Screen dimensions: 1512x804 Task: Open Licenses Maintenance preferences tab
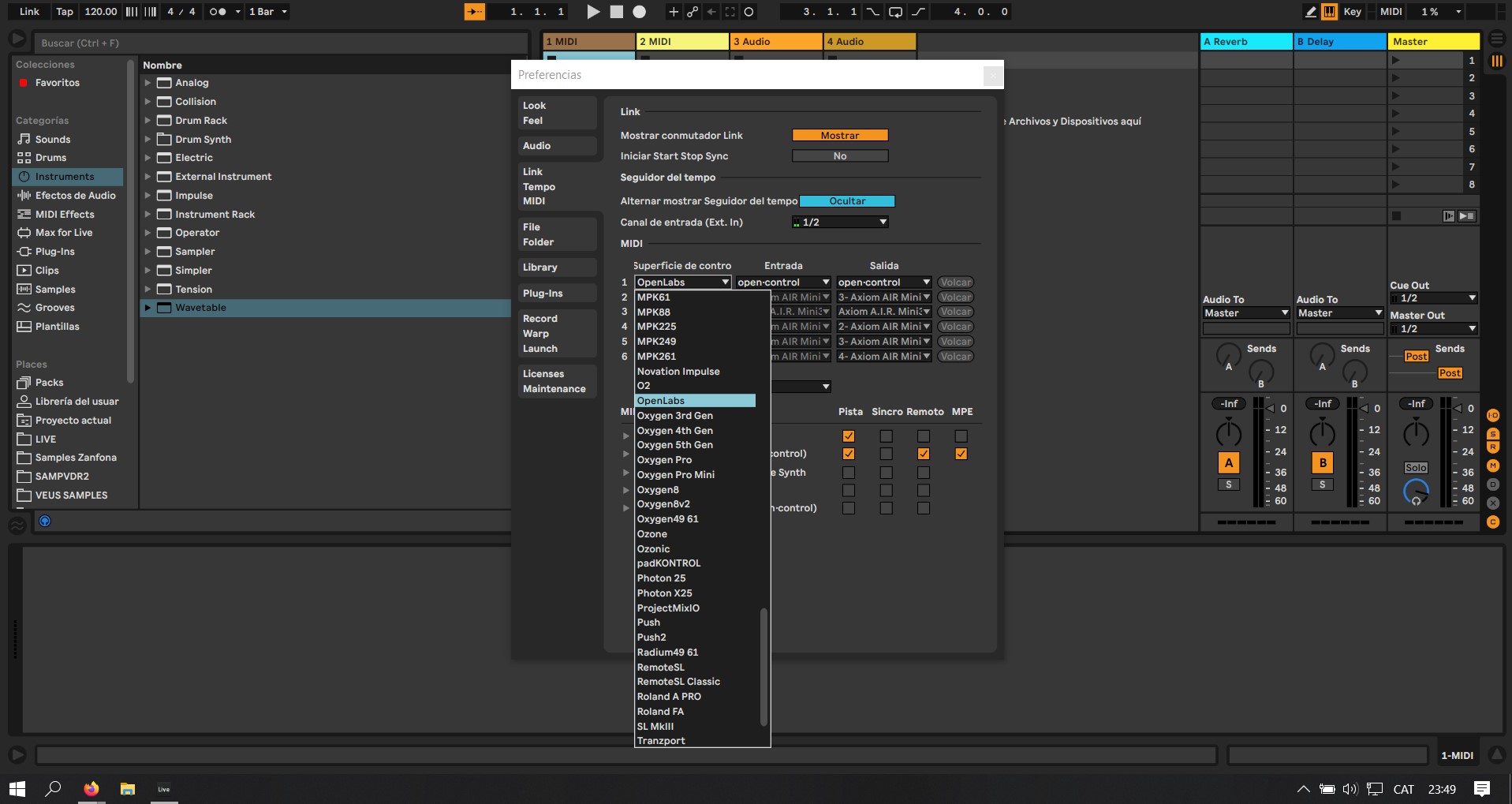click(x=557, y=381)
